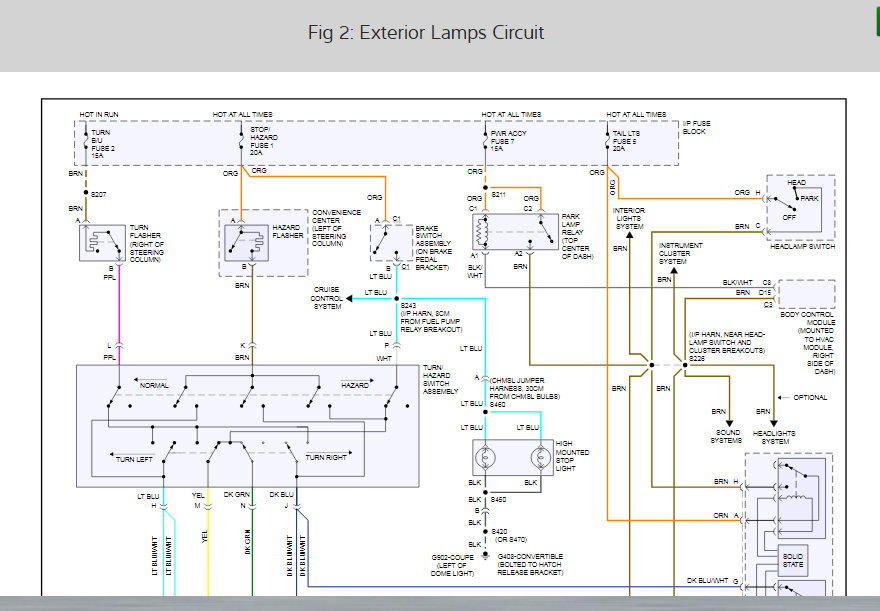The height and width of the screenshot is (611, 880).
Task: Click the 'PWR ACCY FUSE 7 15A' label
Action: click(508, 141)
